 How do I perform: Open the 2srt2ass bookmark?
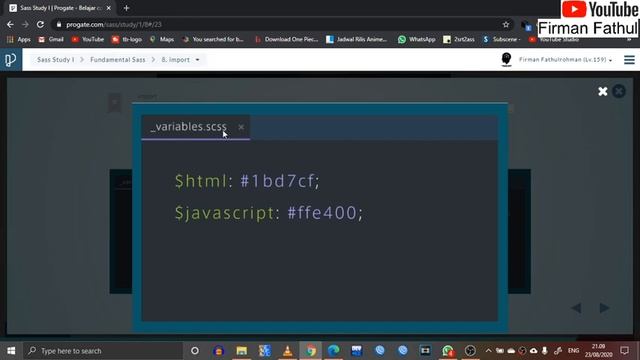[459, 39]
